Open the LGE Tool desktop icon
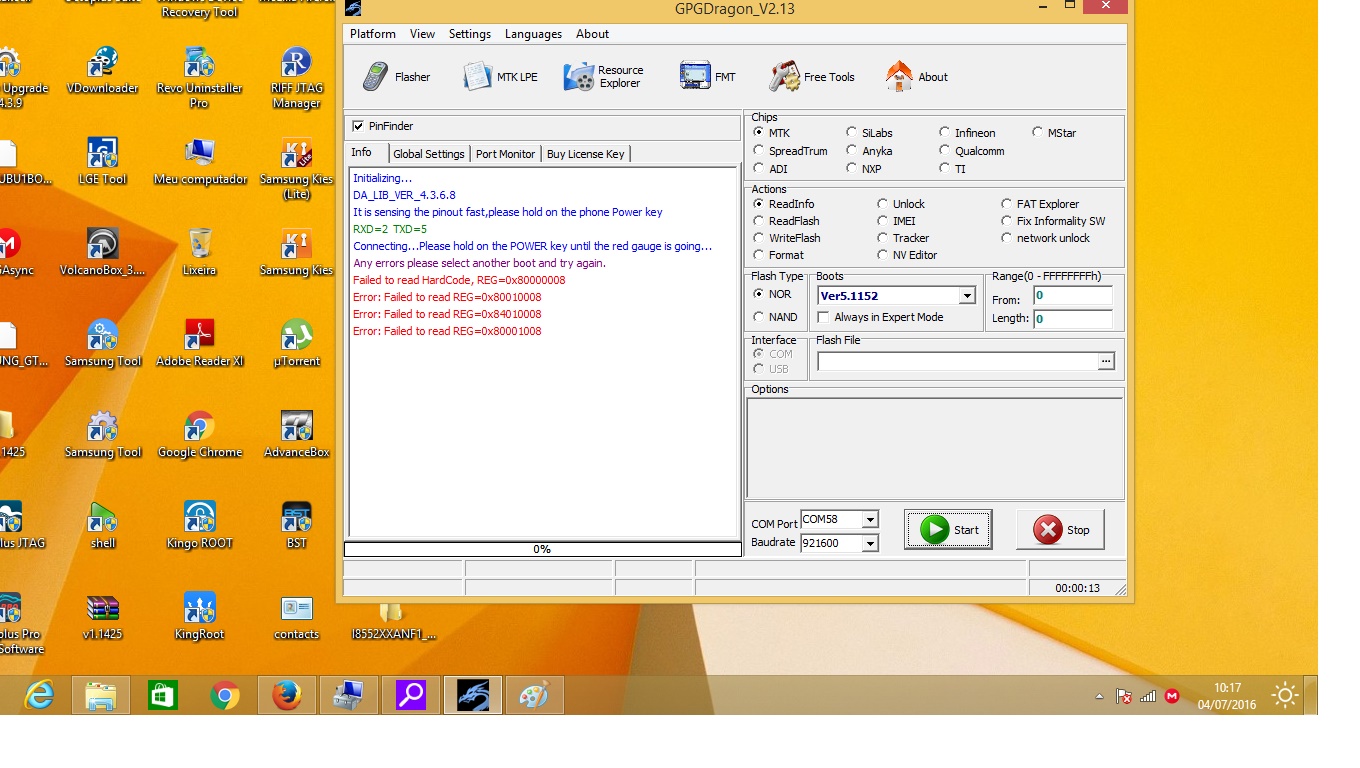The image size is (1360, 768). point(102,161)
